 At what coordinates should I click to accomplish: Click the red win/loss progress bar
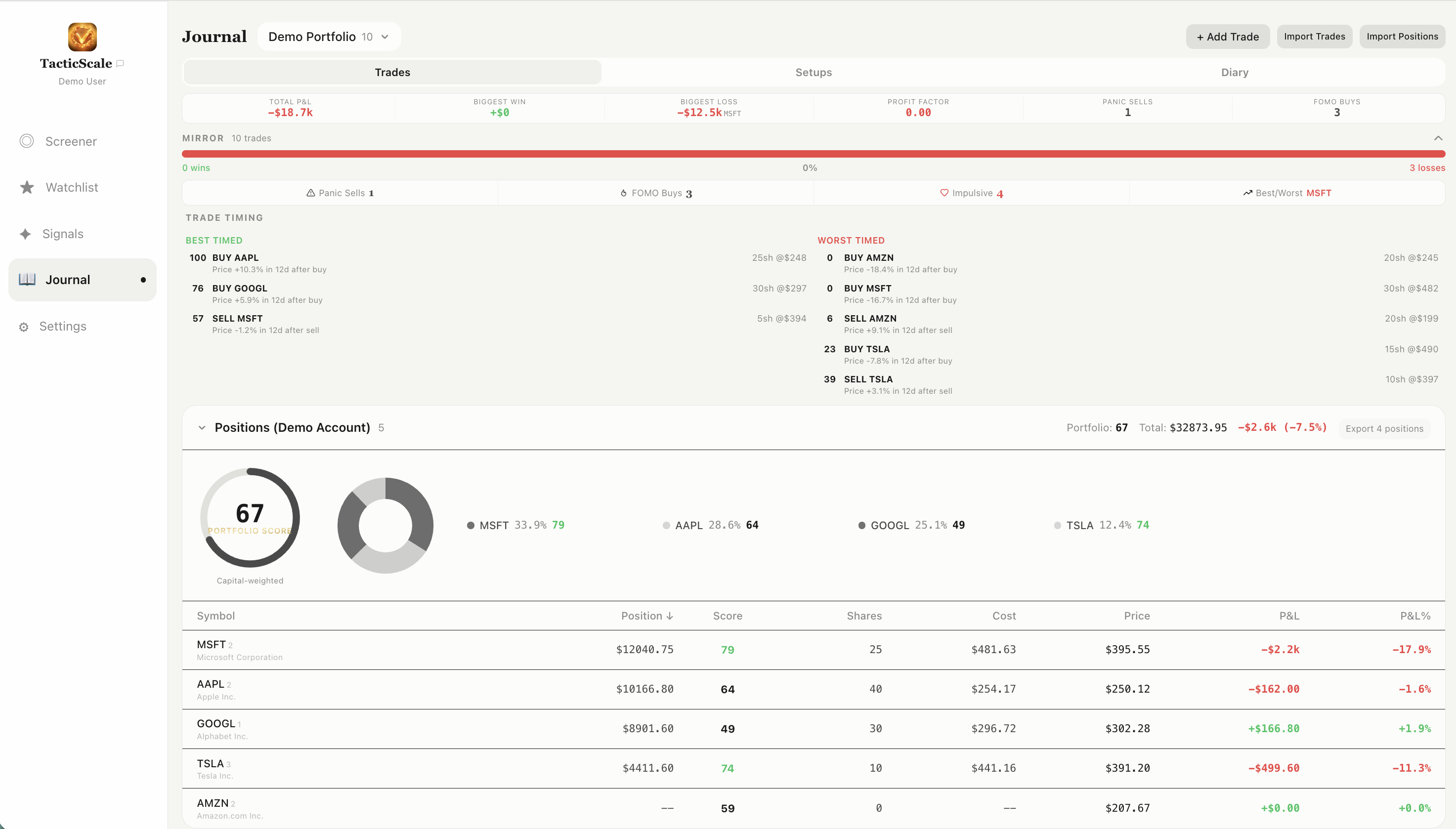click(x=813, y=154)
